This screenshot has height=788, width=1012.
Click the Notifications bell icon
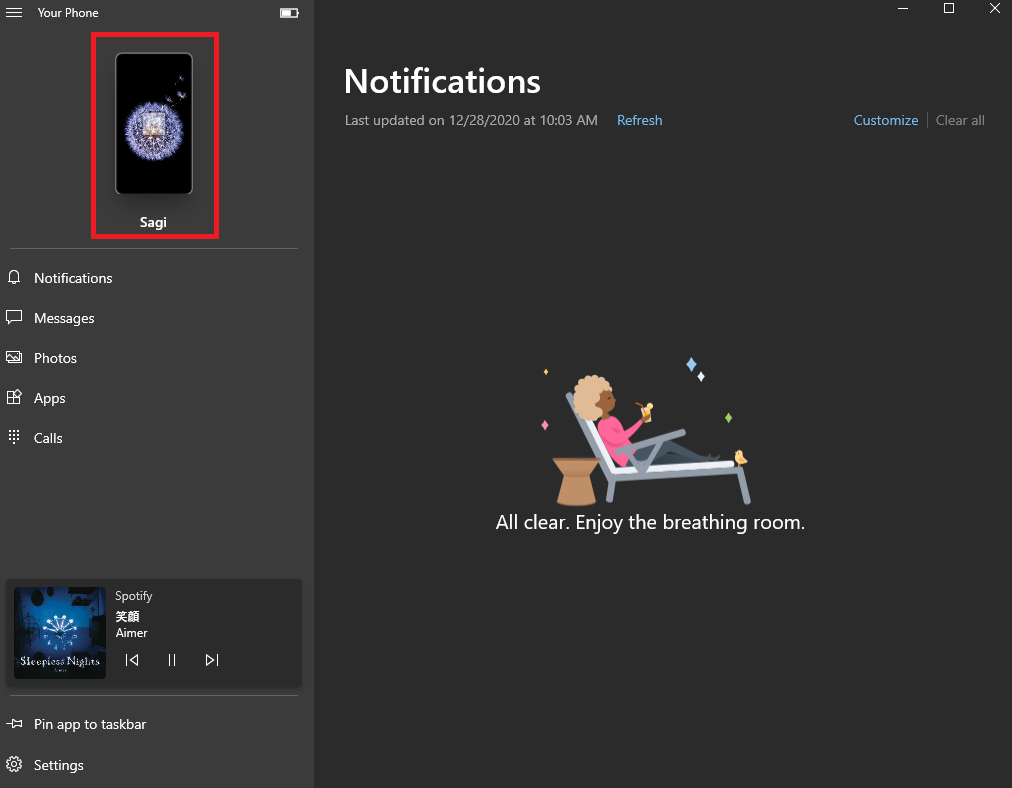(14, 278)
